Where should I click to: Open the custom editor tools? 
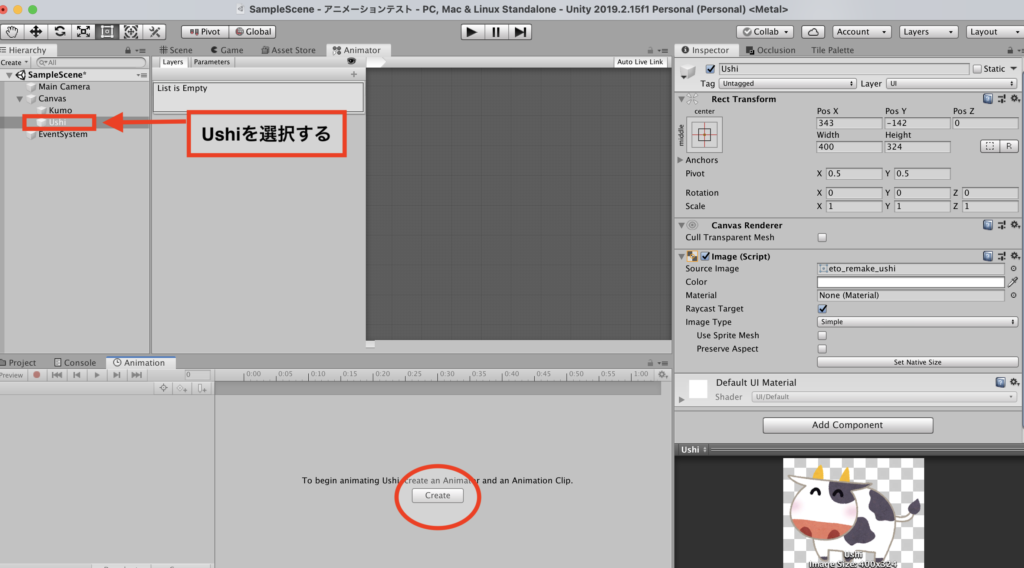tap(155, 31)
